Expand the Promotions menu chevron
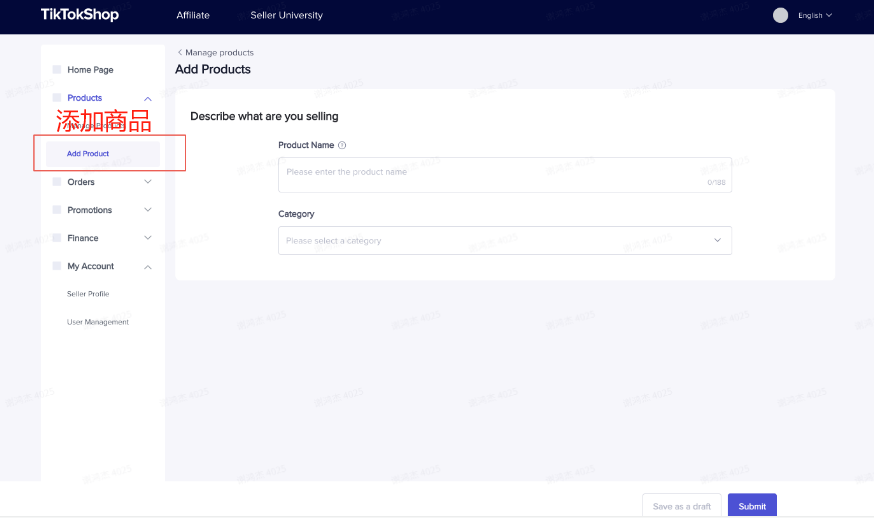This screenshot has width=874, height=520. [x=148, y=210]
